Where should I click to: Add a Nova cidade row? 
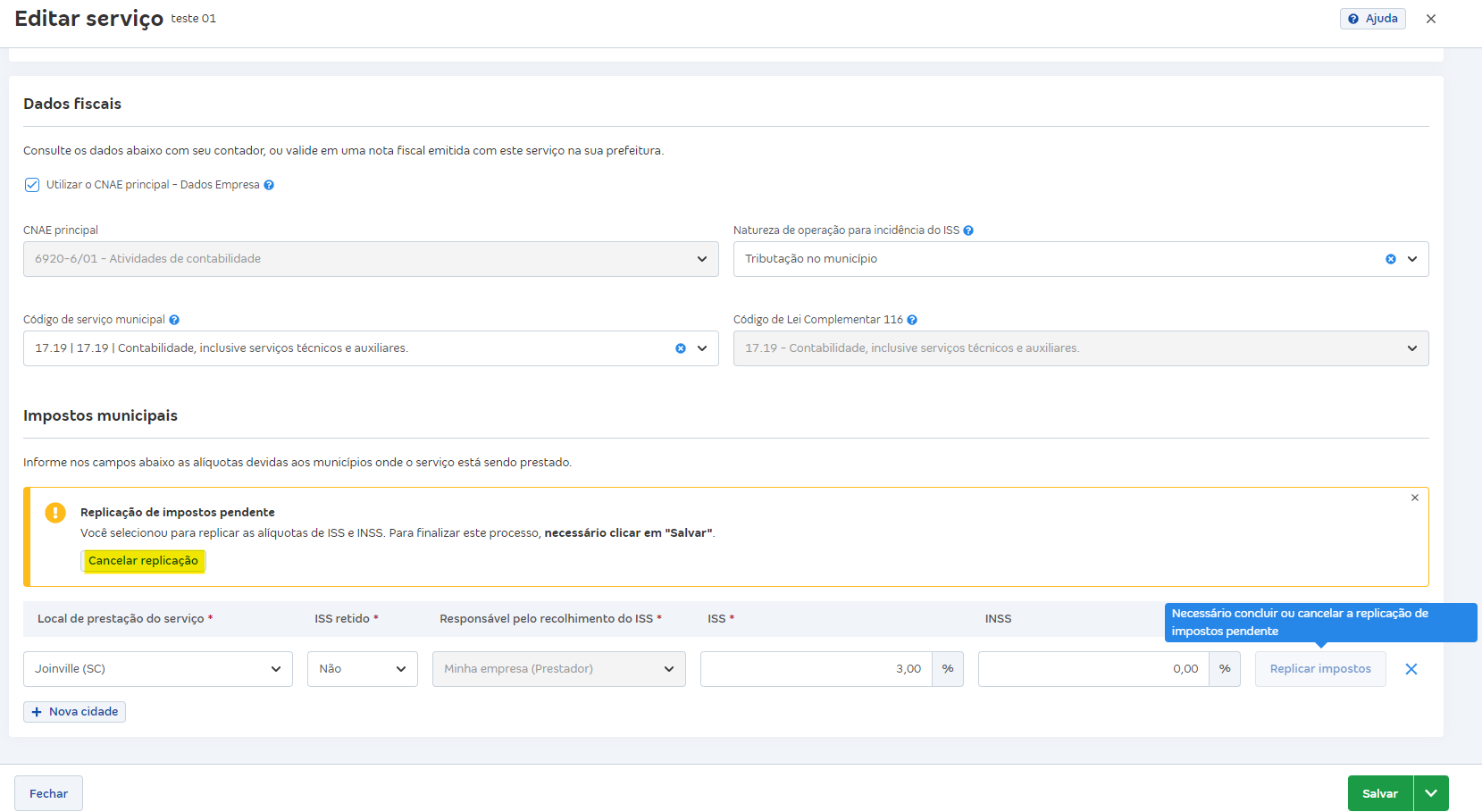pos(74,712)
